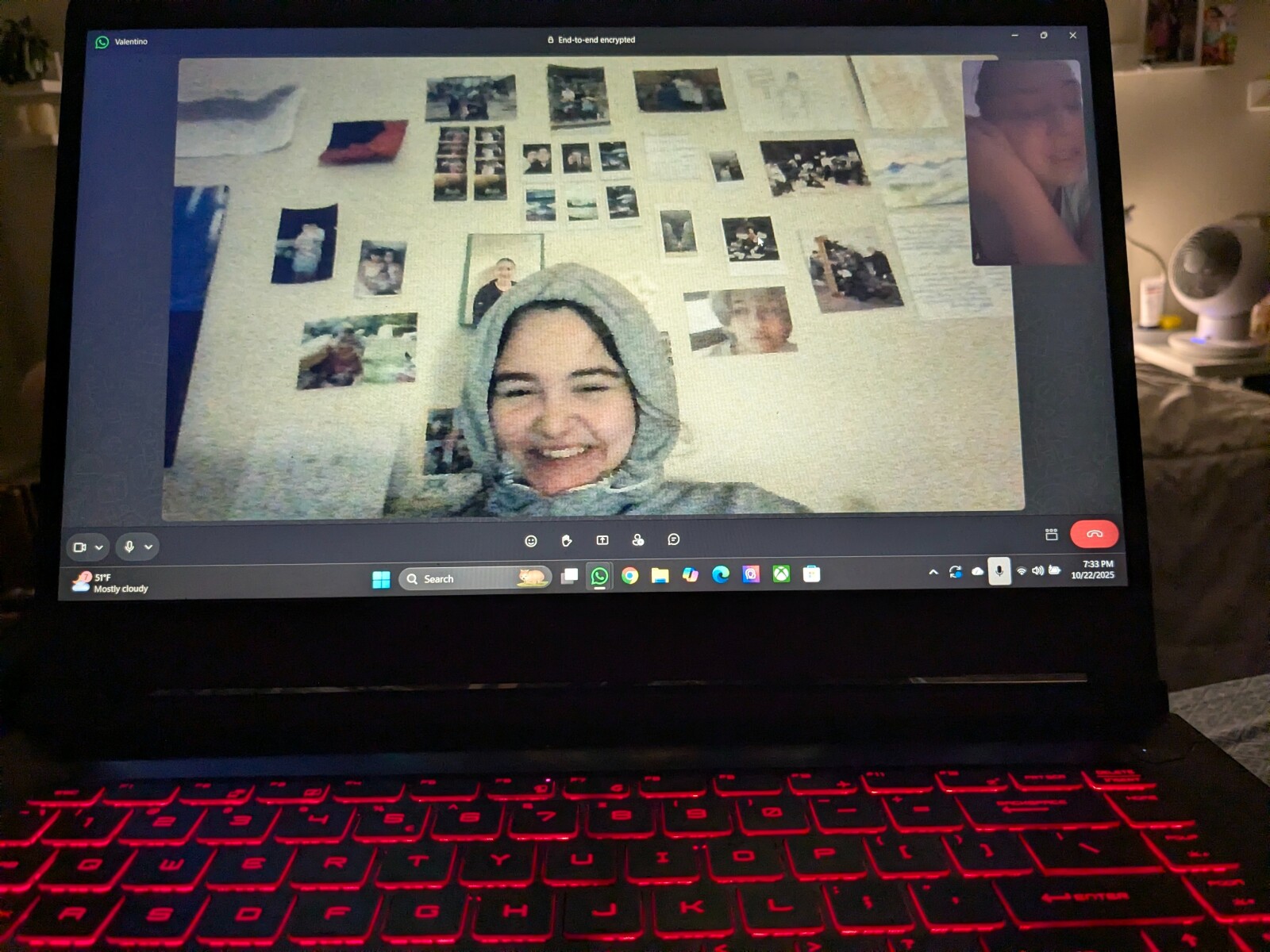This screenshot has height=952, width=1270.
Task: Expand camera options dropdown arrow
Action: (x=99, y=547)
